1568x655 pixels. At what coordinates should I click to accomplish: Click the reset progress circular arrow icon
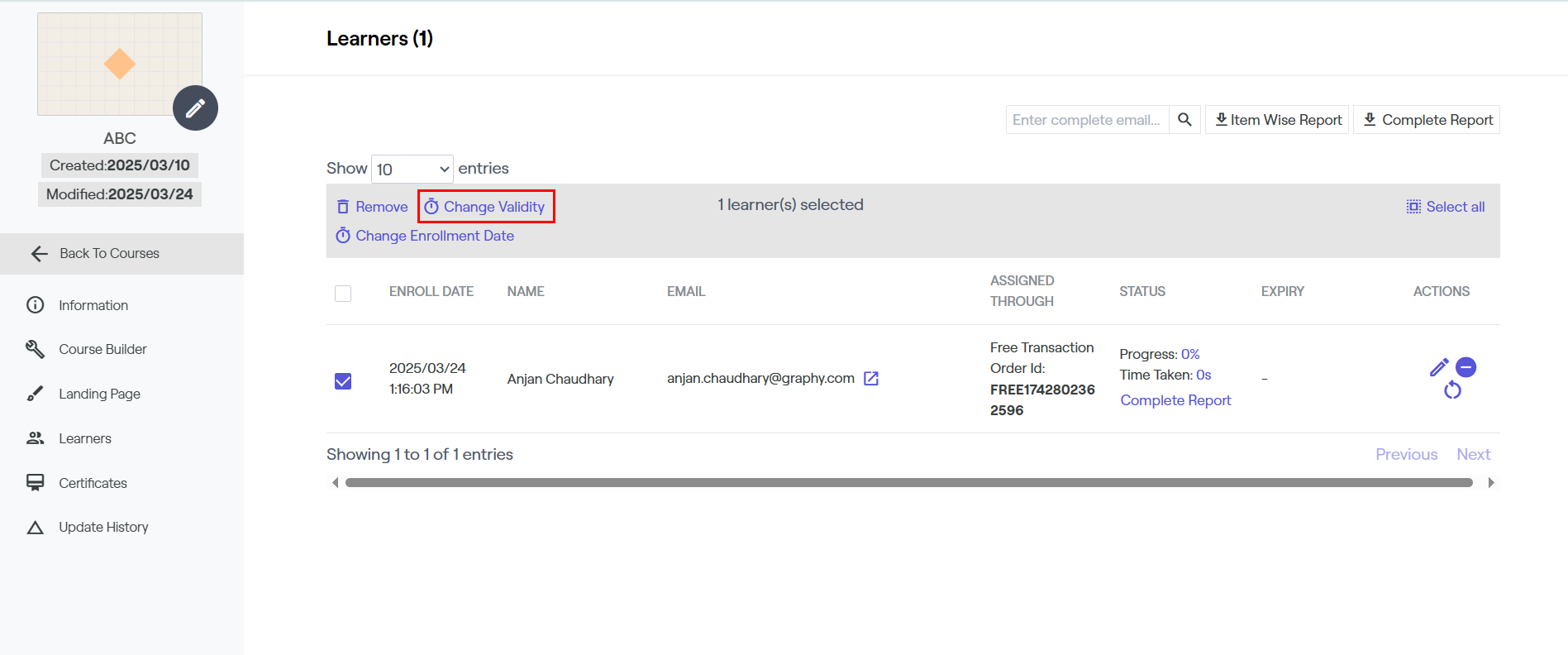pos(1452,390)
